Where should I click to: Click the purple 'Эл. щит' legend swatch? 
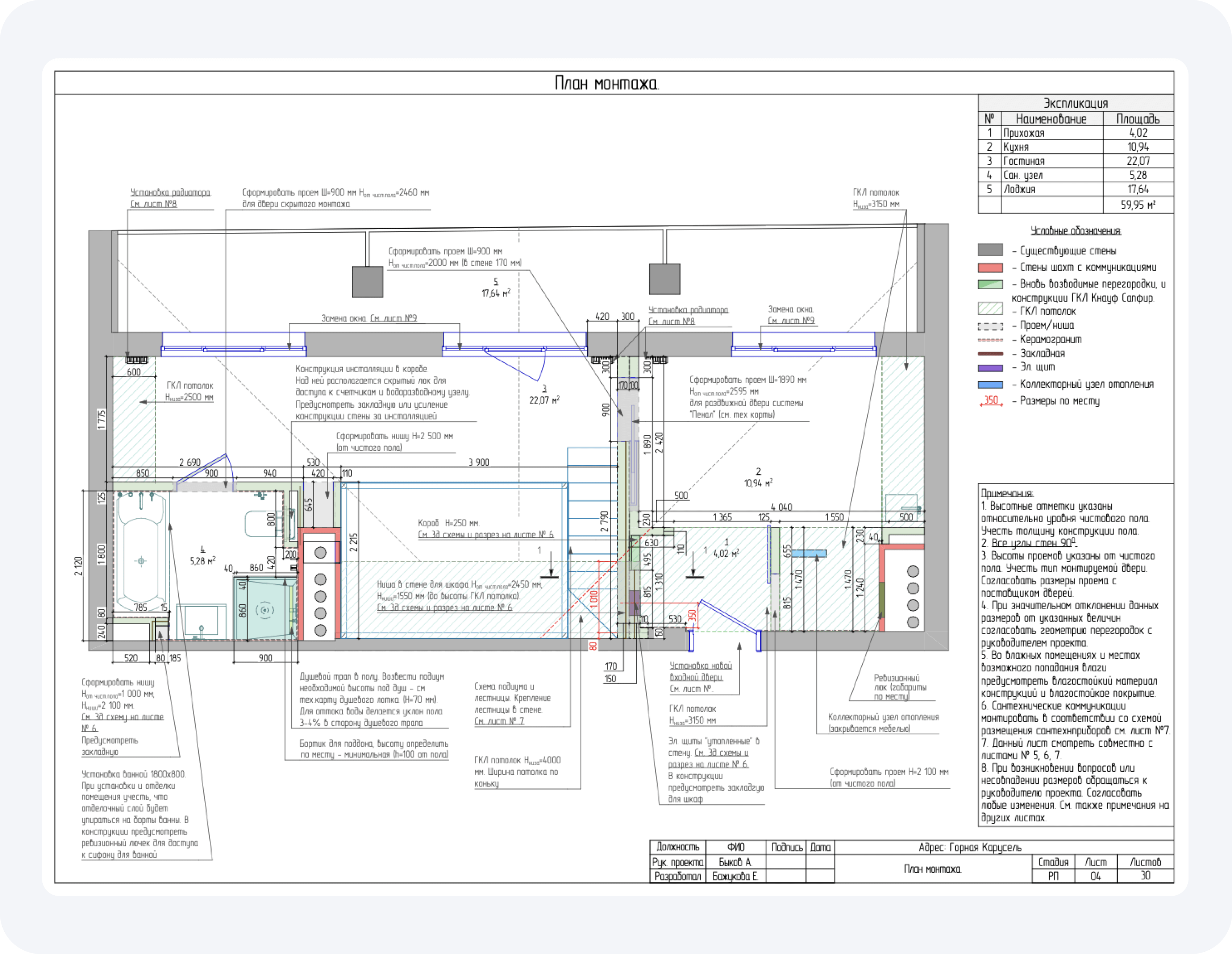(x=990, y=368)
